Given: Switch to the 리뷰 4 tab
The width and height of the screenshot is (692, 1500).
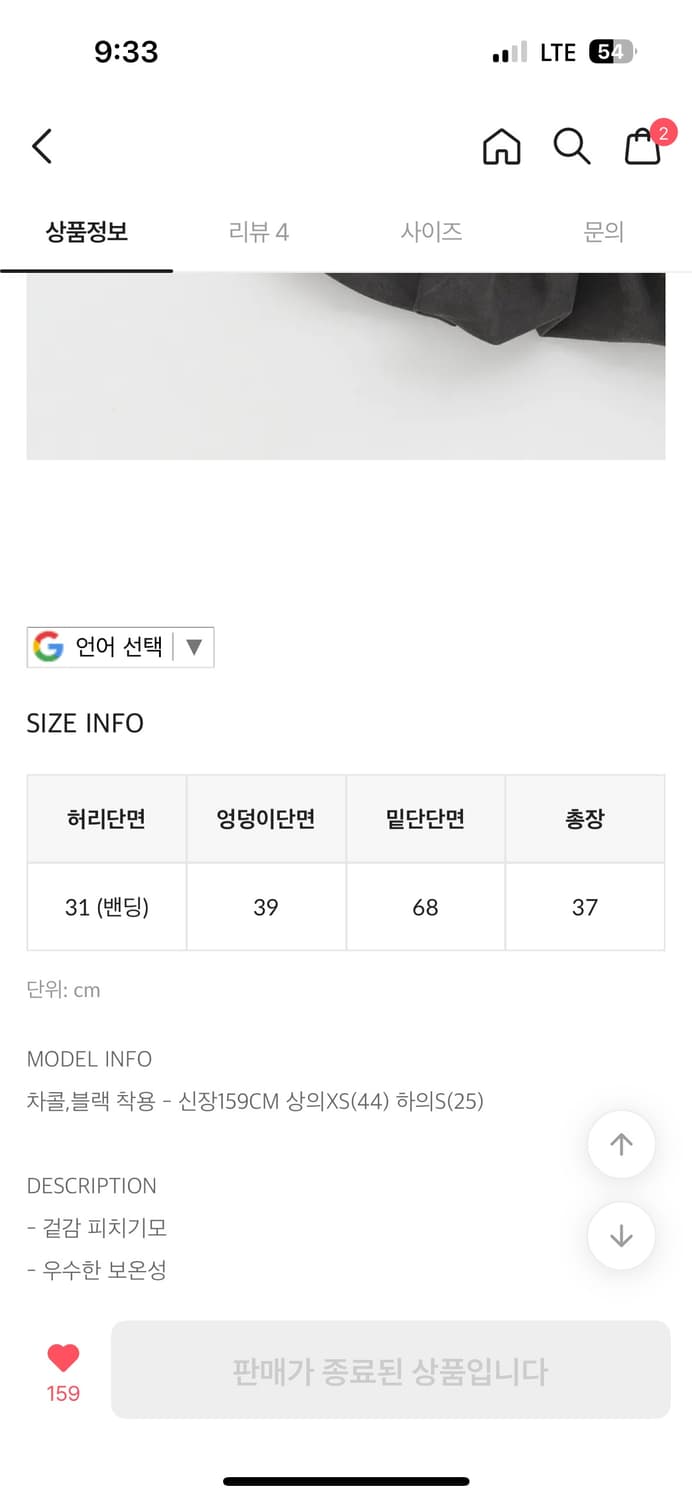Looking at the screenshot, I should click(x=258, y=231).
